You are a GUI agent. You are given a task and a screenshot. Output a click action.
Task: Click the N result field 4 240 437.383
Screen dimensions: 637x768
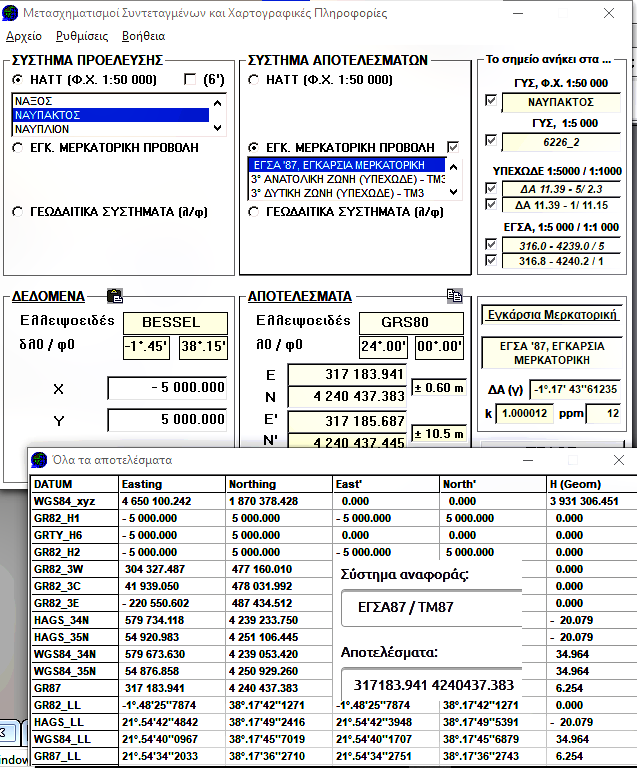pyautogui.click(x=347, y=396)
